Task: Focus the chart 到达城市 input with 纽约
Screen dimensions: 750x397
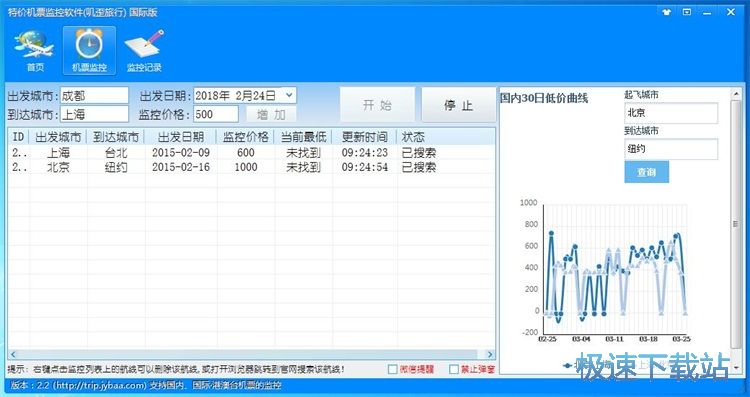Action: pyautogui.click(x=671, y=149)
